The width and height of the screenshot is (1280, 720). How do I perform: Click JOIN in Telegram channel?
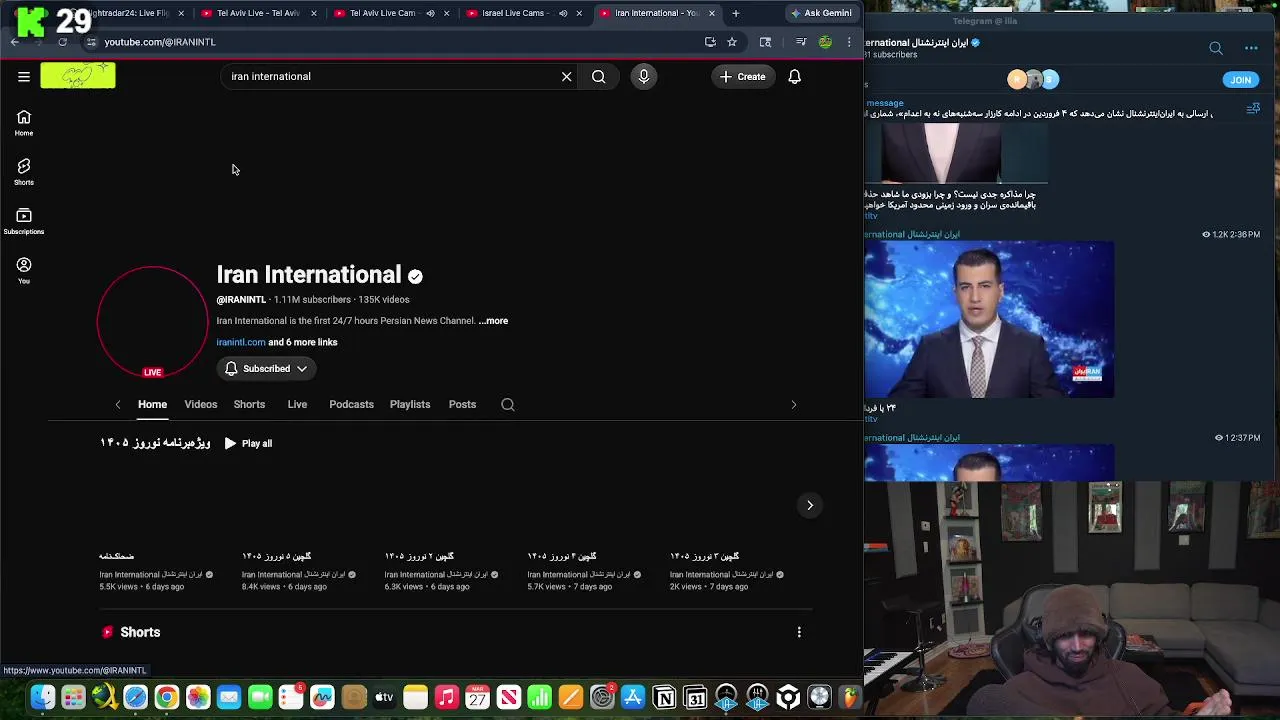click(x=1240, y=80)
